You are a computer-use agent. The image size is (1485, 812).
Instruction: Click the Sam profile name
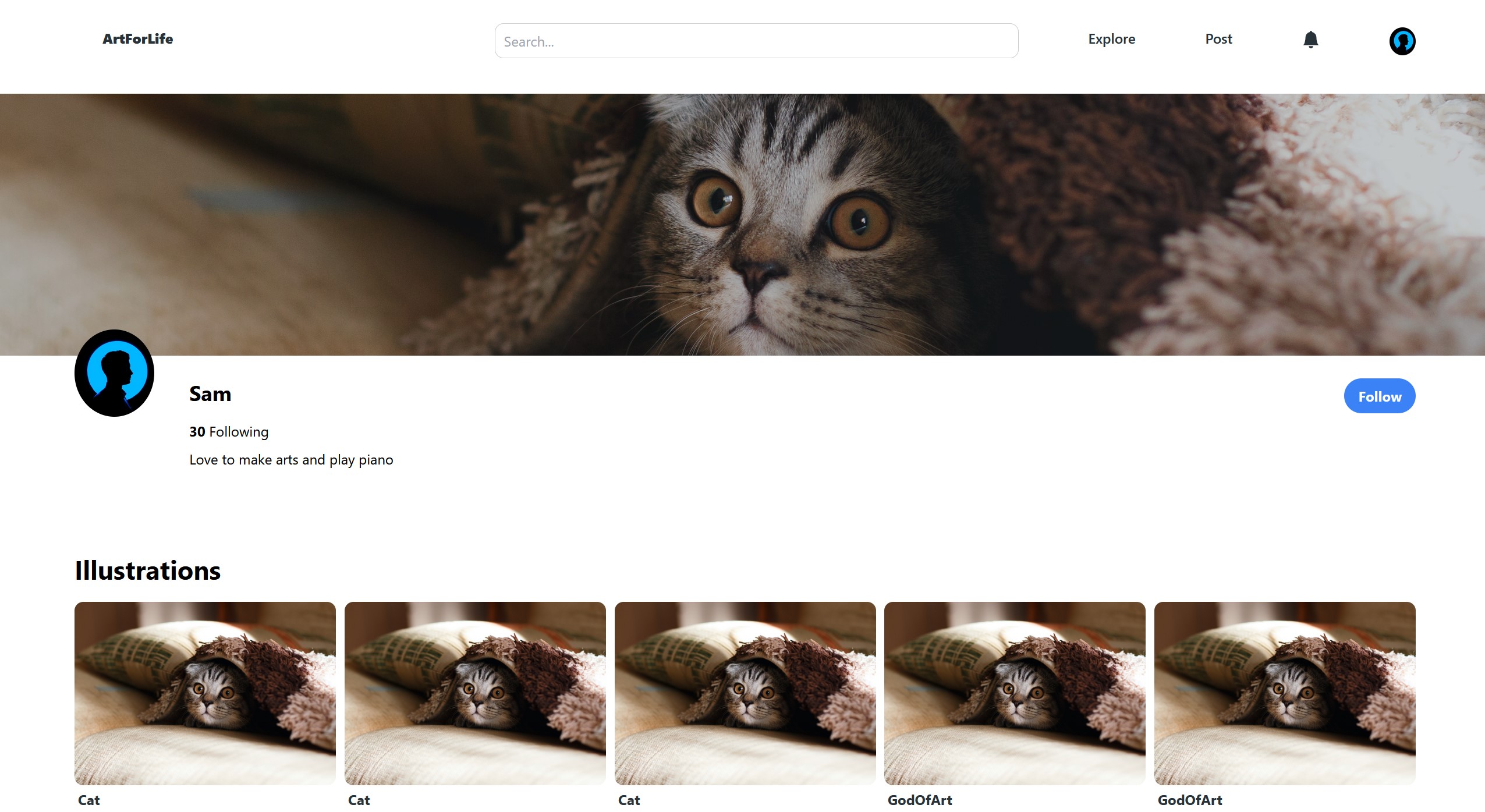210,394
